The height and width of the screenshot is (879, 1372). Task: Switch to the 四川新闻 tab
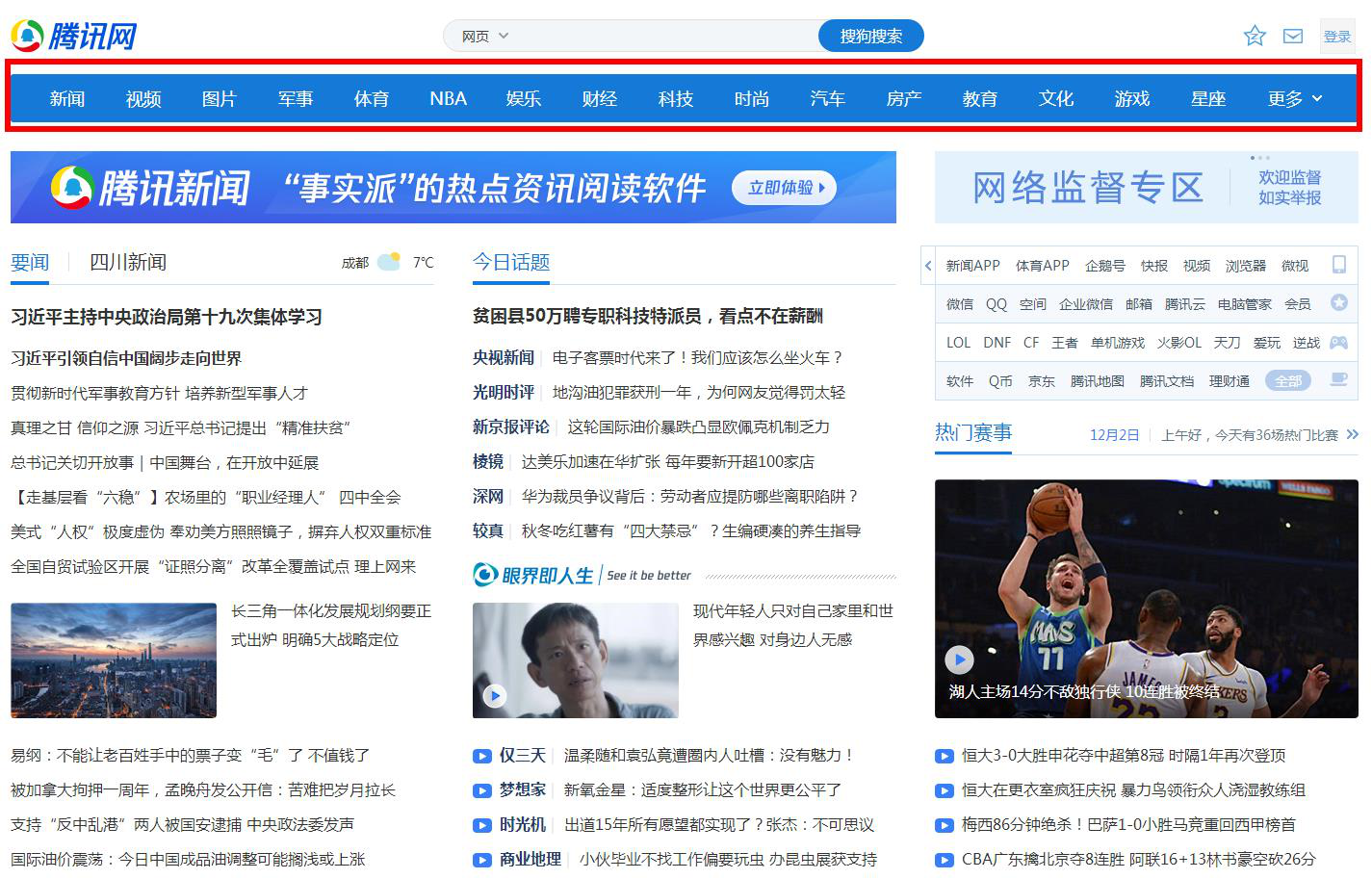[128, 262]
